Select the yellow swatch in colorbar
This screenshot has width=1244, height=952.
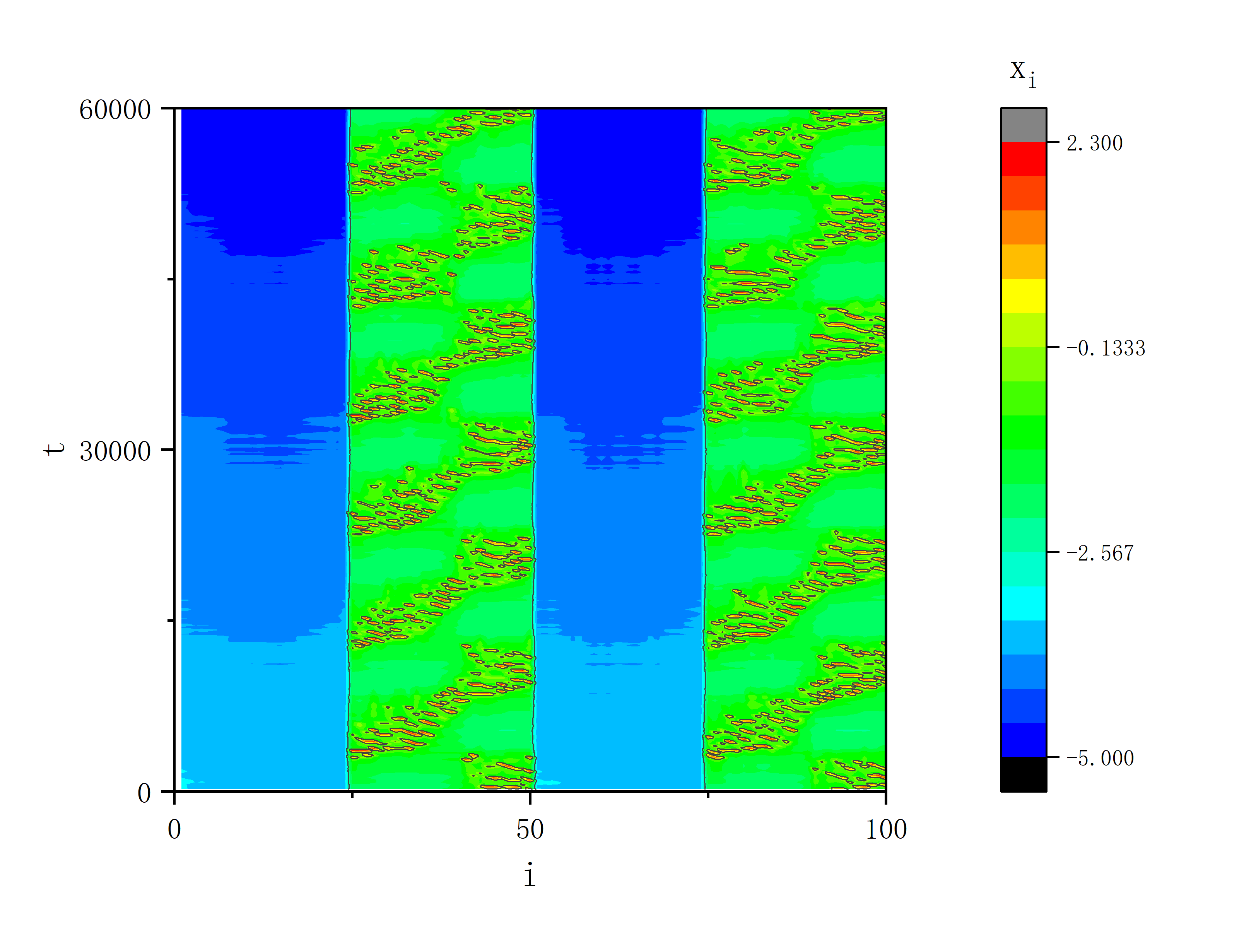pos(1024,296)
